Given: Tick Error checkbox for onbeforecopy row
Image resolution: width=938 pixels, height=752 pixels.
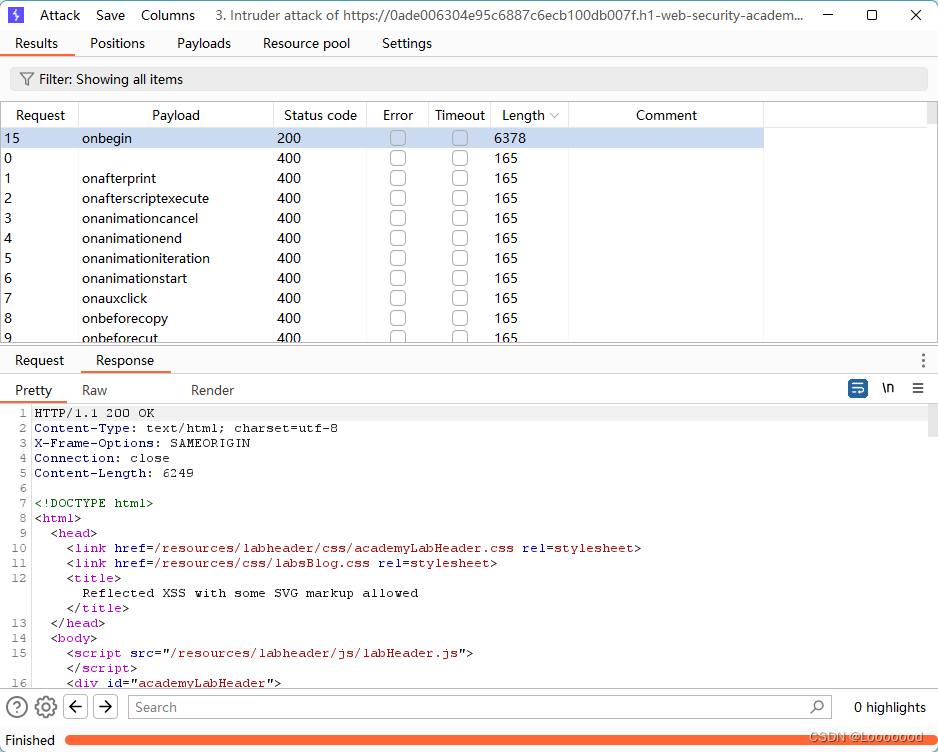Looking at the screenshot, I should pyautogui.click(x=398, y=318).
